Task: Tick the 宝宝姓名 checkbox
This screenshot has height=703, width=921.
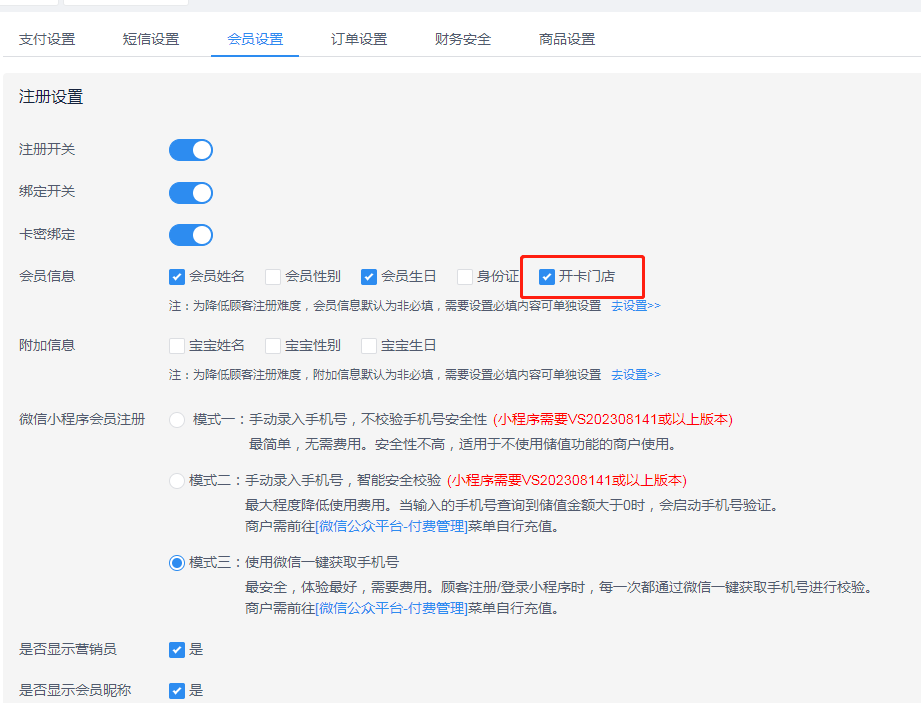Action: (177, 346)
